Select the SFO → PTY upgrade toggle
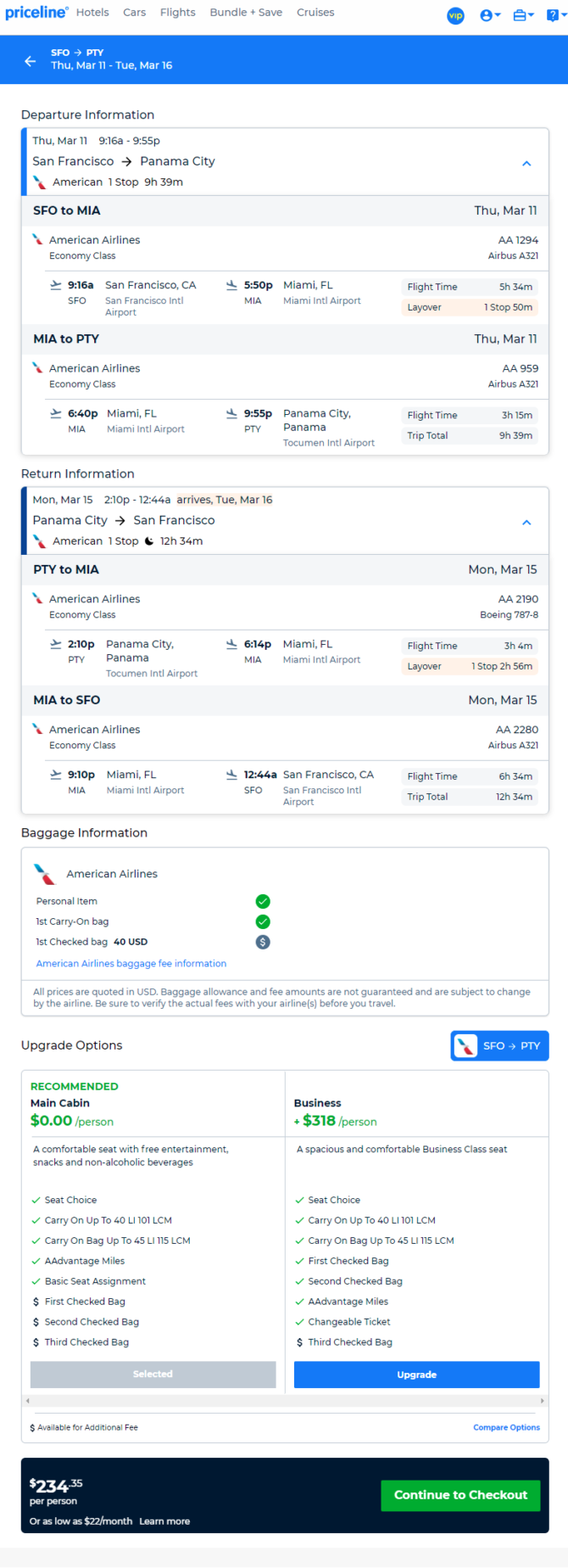 500,1046
